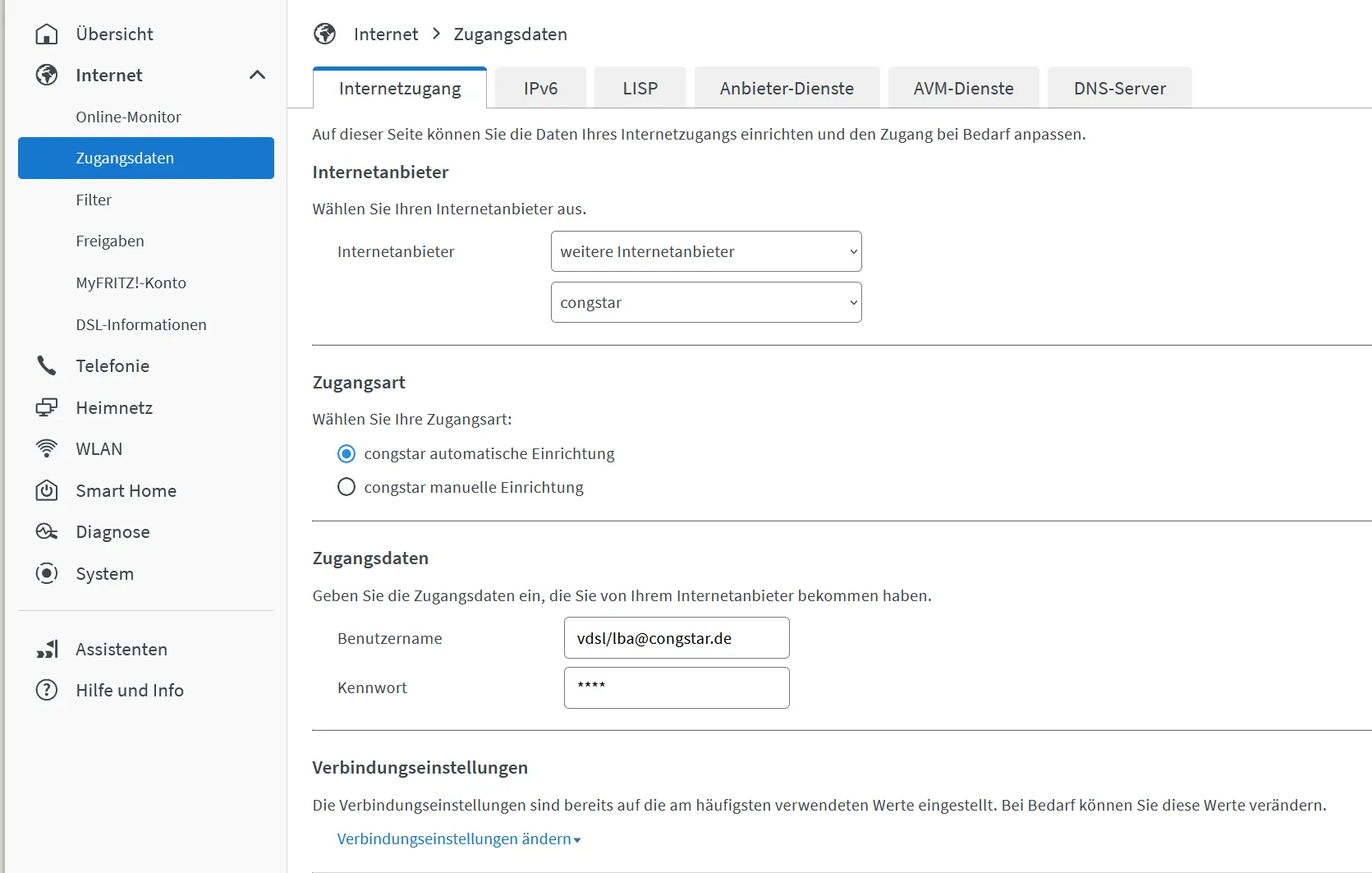Open the congstar provider dropdown

coord(705,303)
